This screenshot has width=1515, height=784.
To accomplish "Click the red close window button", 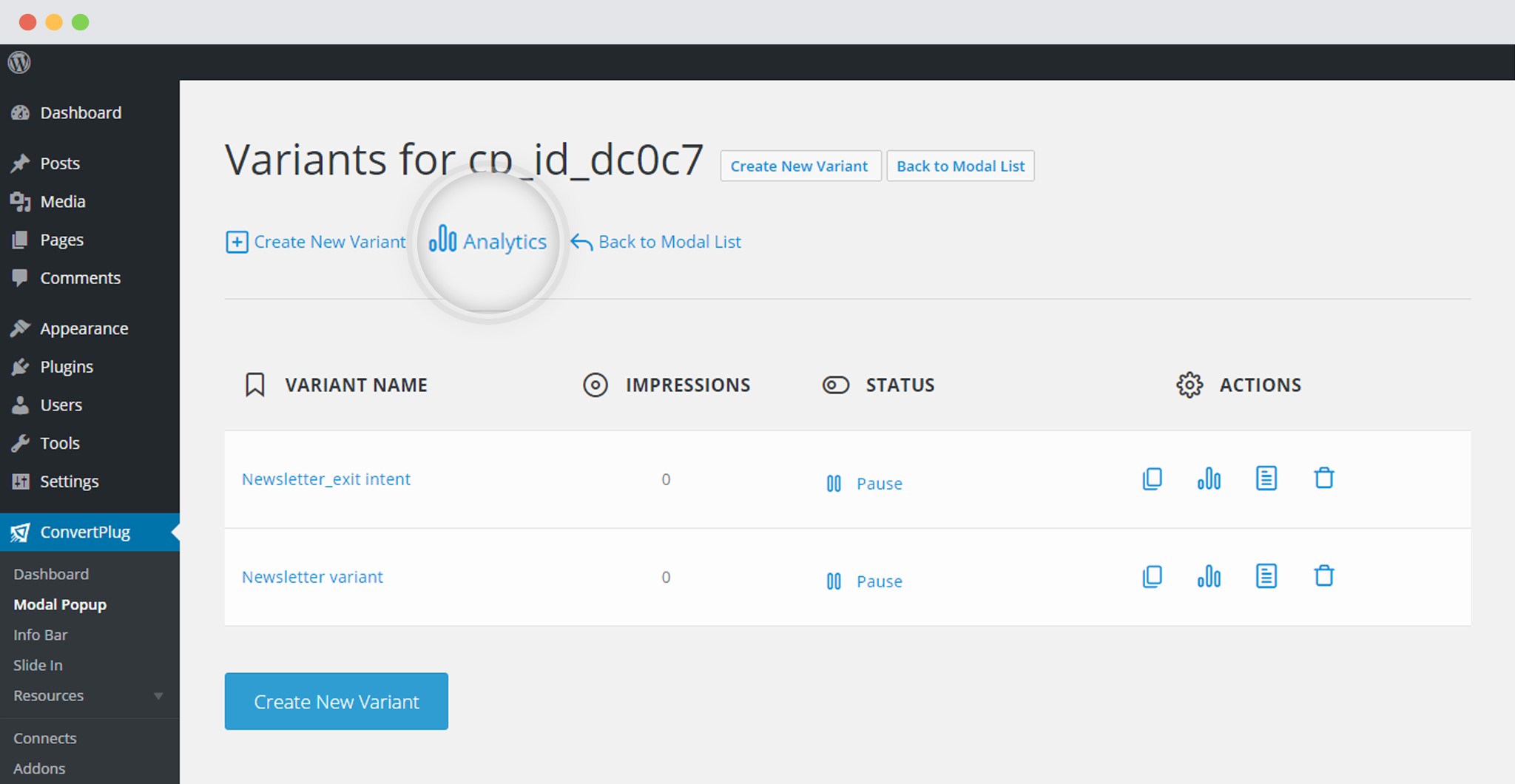I will pyautogui.click(x=28, y=22).
